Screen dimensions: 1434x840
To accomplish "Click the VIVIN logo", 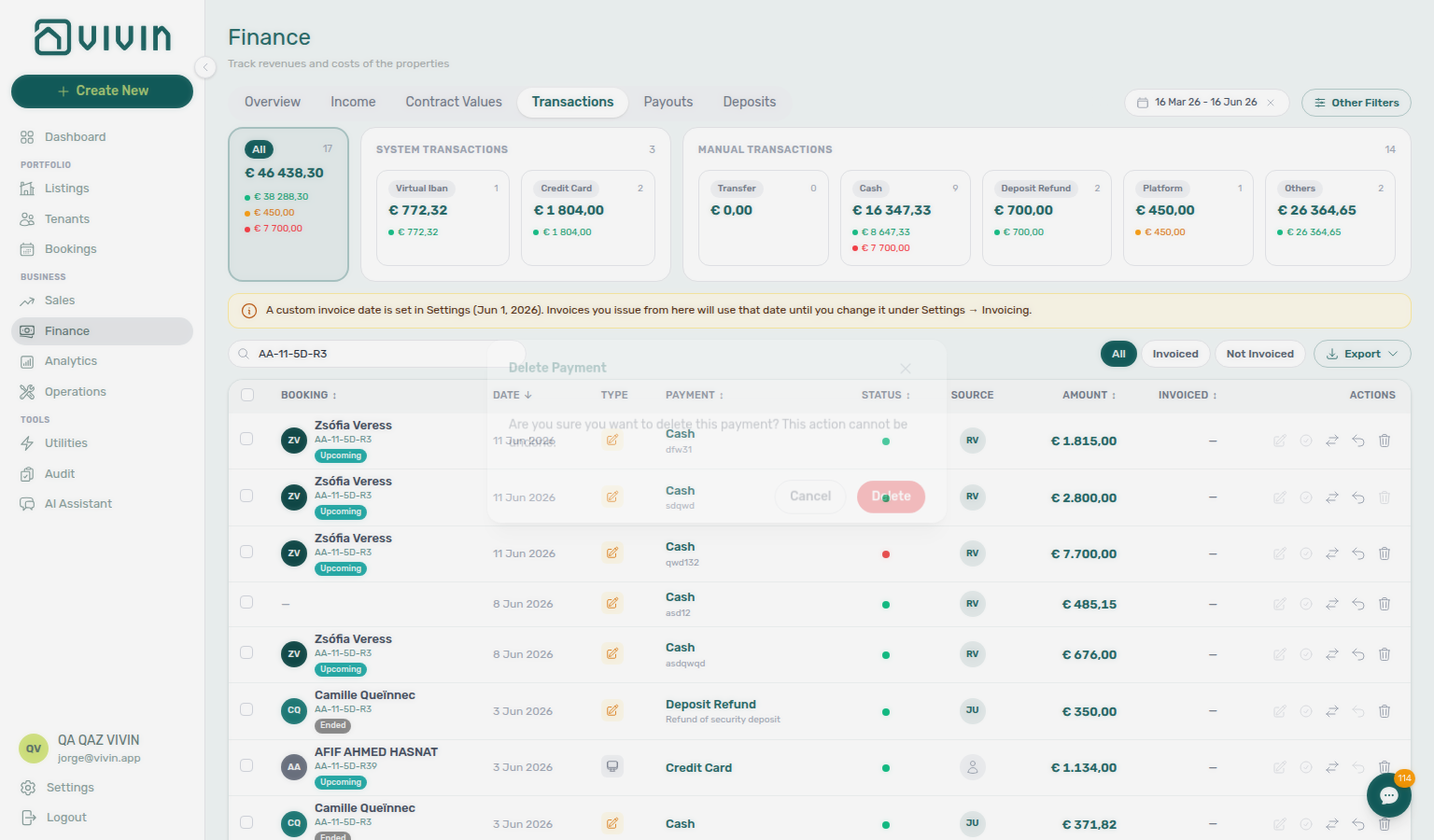I will click(x=103, y=37).
